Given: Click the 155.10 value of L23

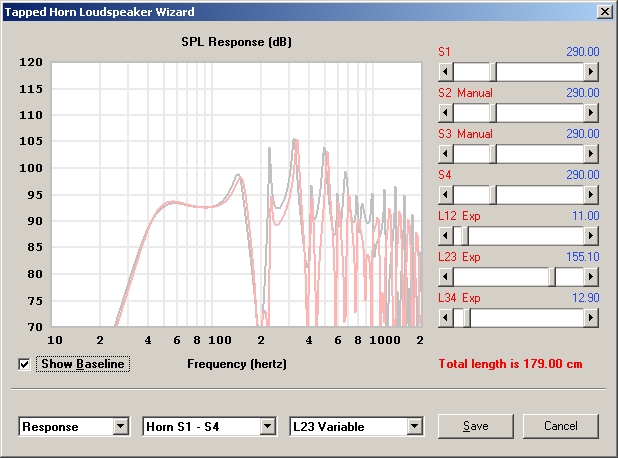Looking at the screenshot, I should (583, 257).
